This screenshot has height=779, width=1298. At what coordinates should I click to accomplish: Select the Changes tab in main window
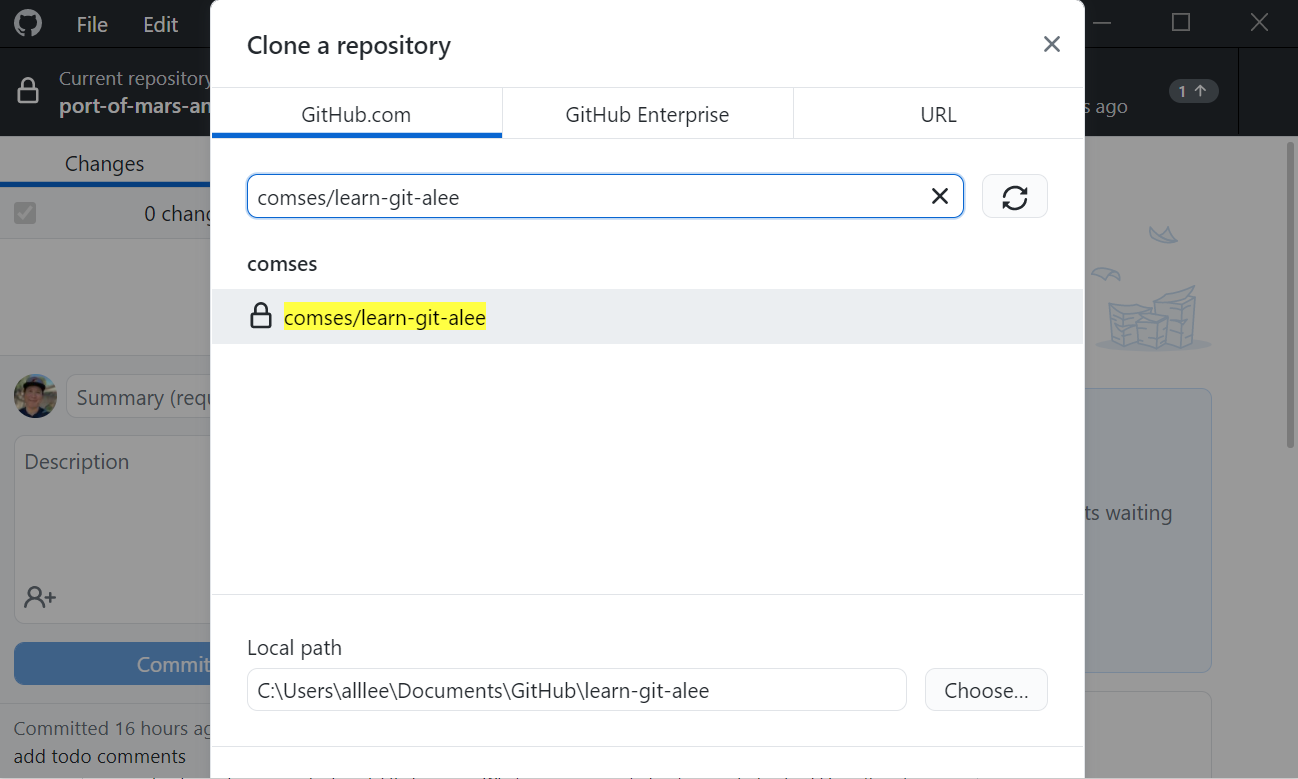[105, 163]
